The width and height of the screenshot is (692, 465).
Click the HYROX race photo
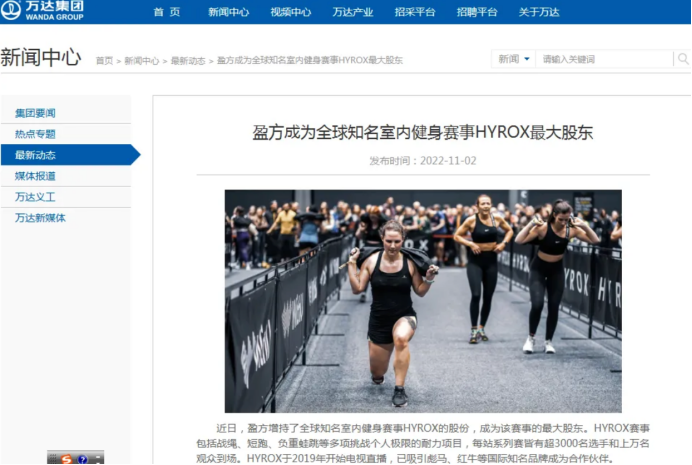coord(423,301)
